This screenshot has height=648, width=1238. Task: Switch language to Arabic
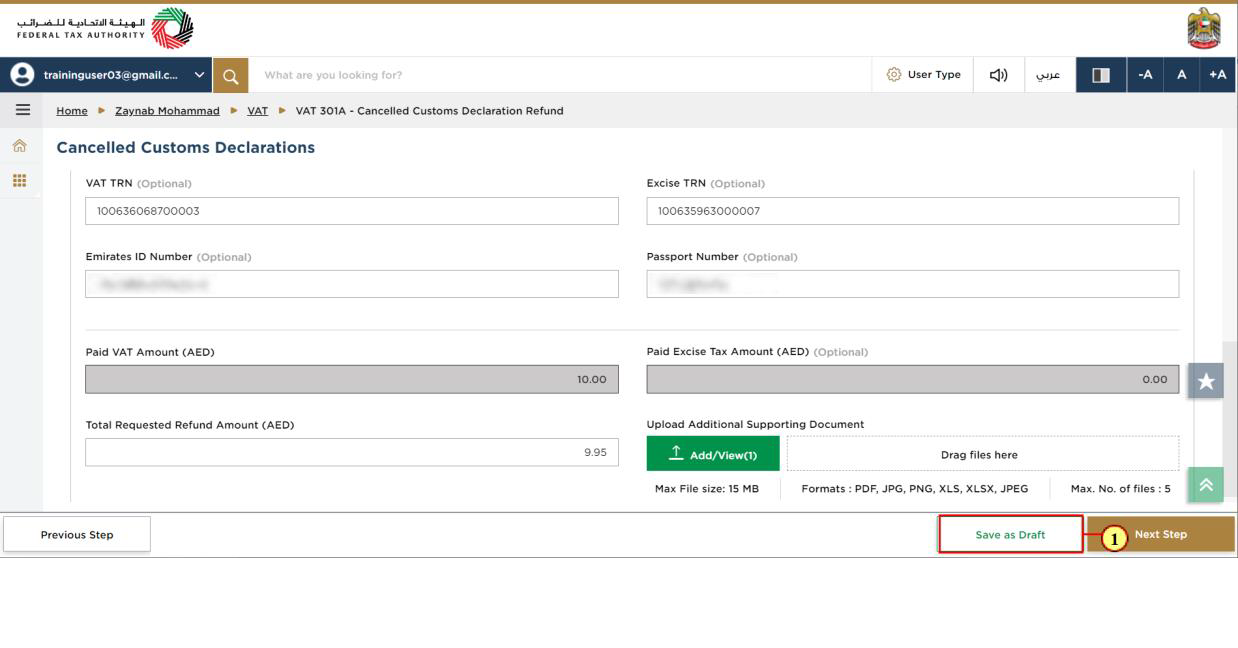click(x=1048, y=75)
